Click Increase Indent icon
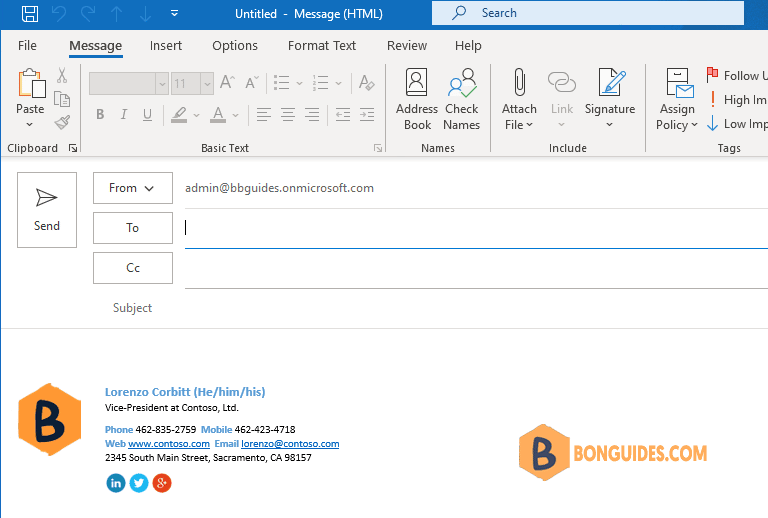This screenshot has width=768, height=518. coord(367,115)
